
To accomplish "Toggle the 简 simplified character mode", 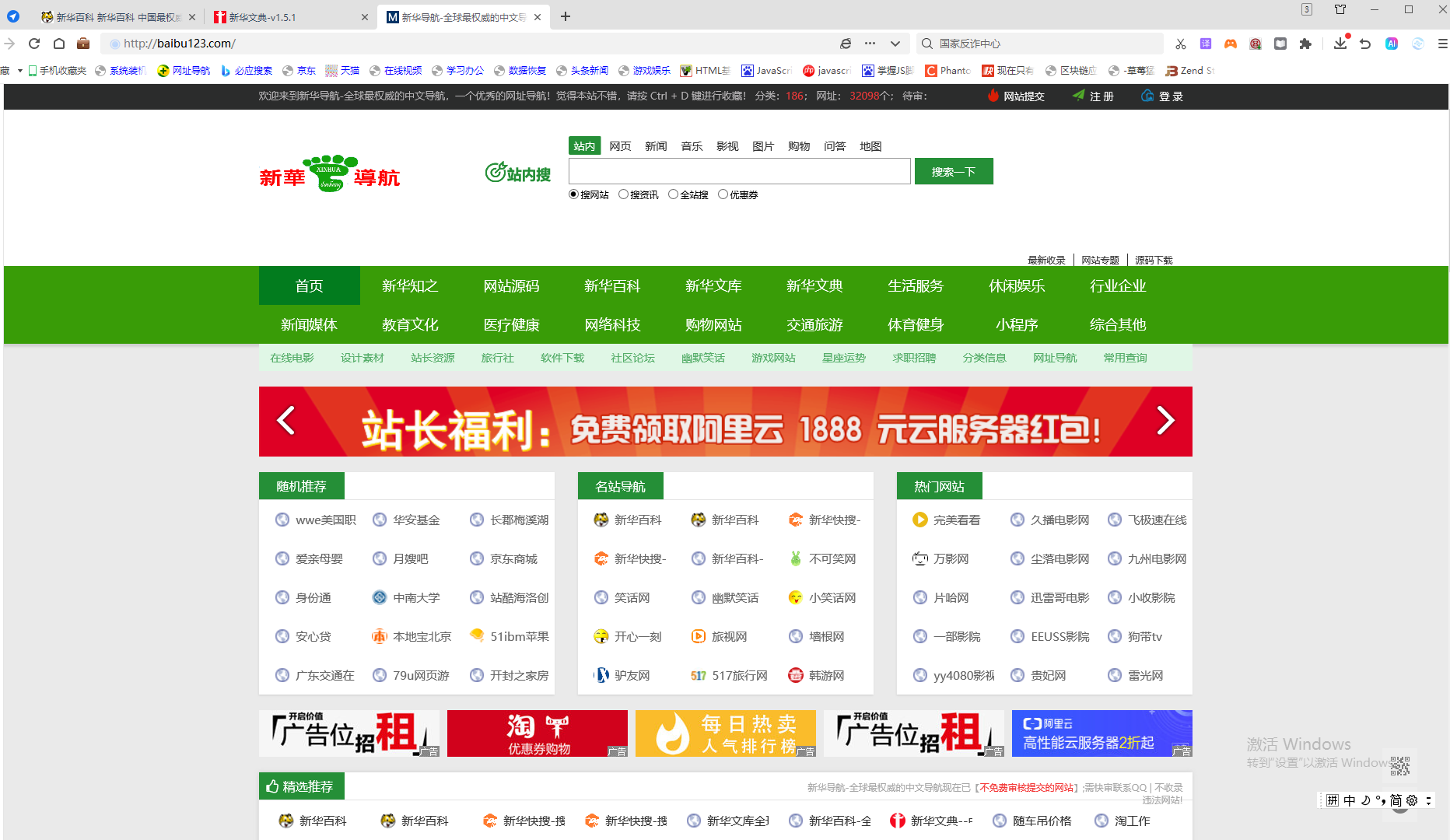I will (1396, 800).
